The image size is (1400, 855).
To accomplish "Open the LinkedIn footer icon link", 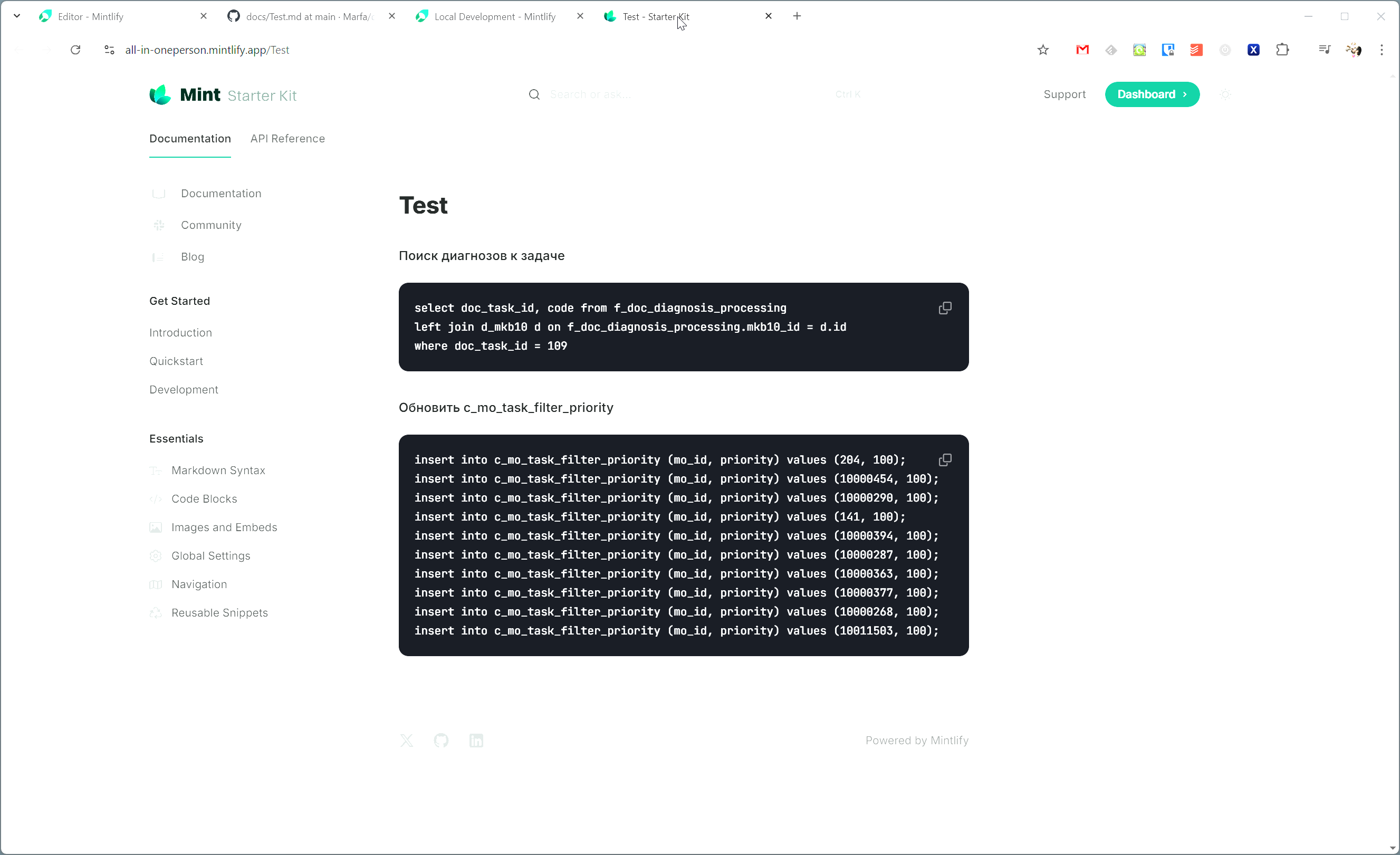I will point(476,740).
